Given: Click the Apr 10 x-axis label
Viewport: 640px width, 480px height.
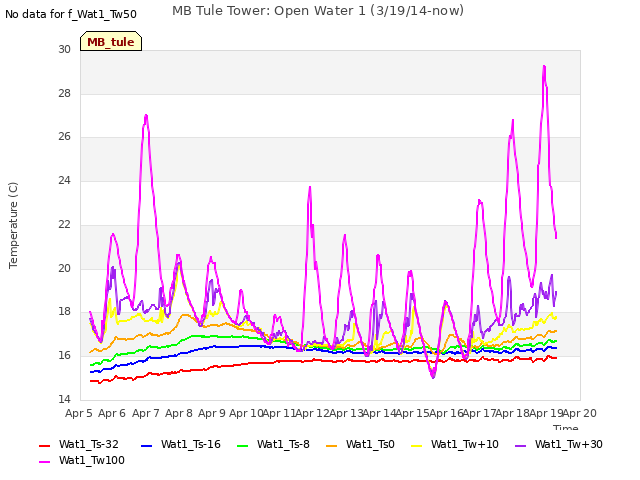Looking at the screenshot, I should [x=246, y=413].
